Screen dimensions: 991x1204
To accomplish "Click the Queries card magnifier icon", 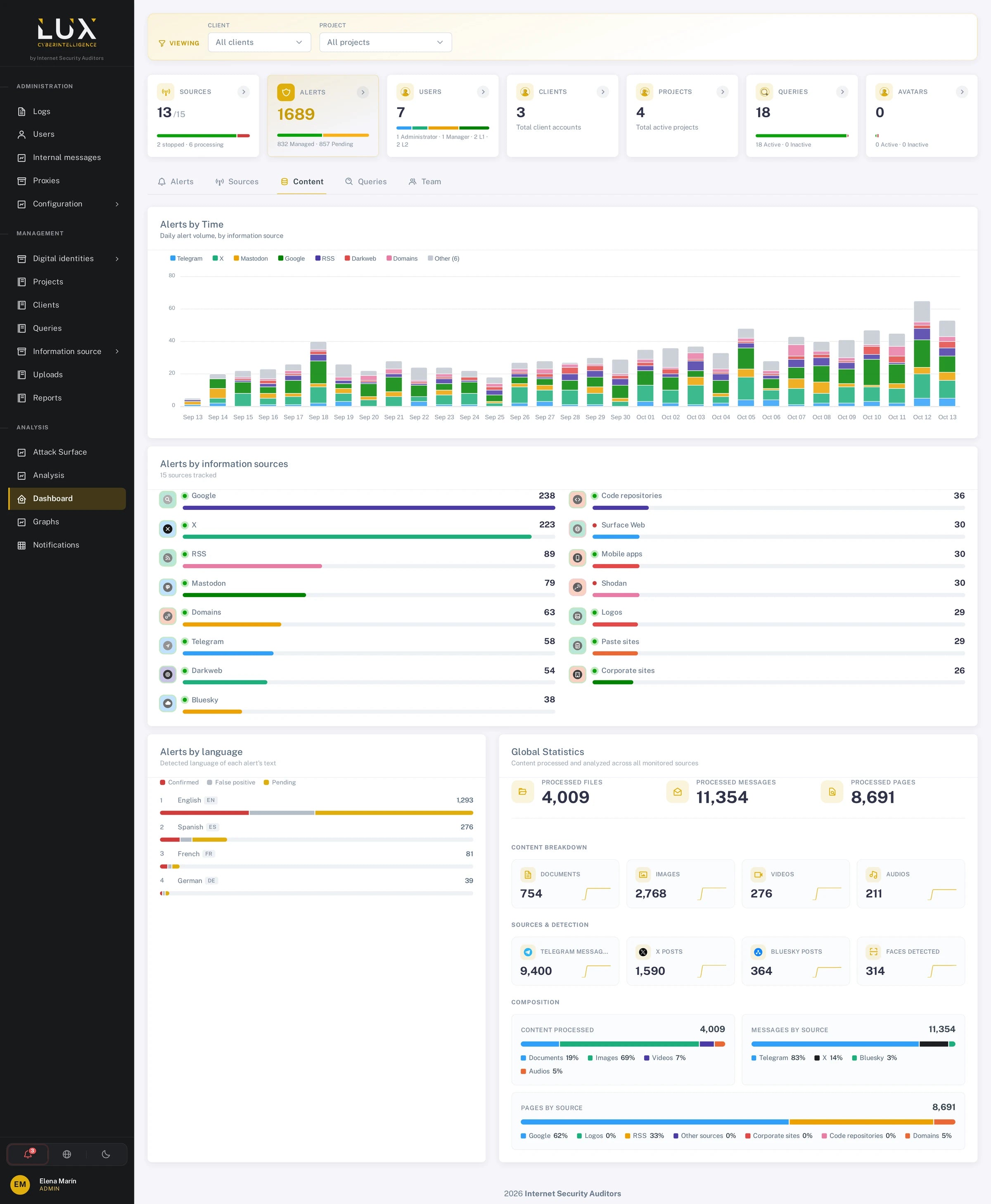I will tap(764, 92).
